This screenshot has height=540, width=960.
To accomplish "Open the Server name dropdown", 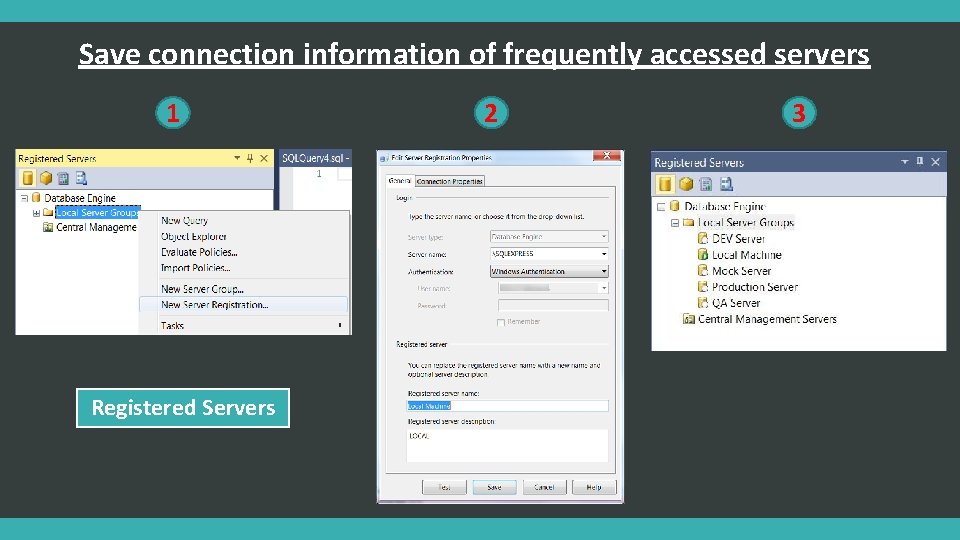I will click(604, 253).
